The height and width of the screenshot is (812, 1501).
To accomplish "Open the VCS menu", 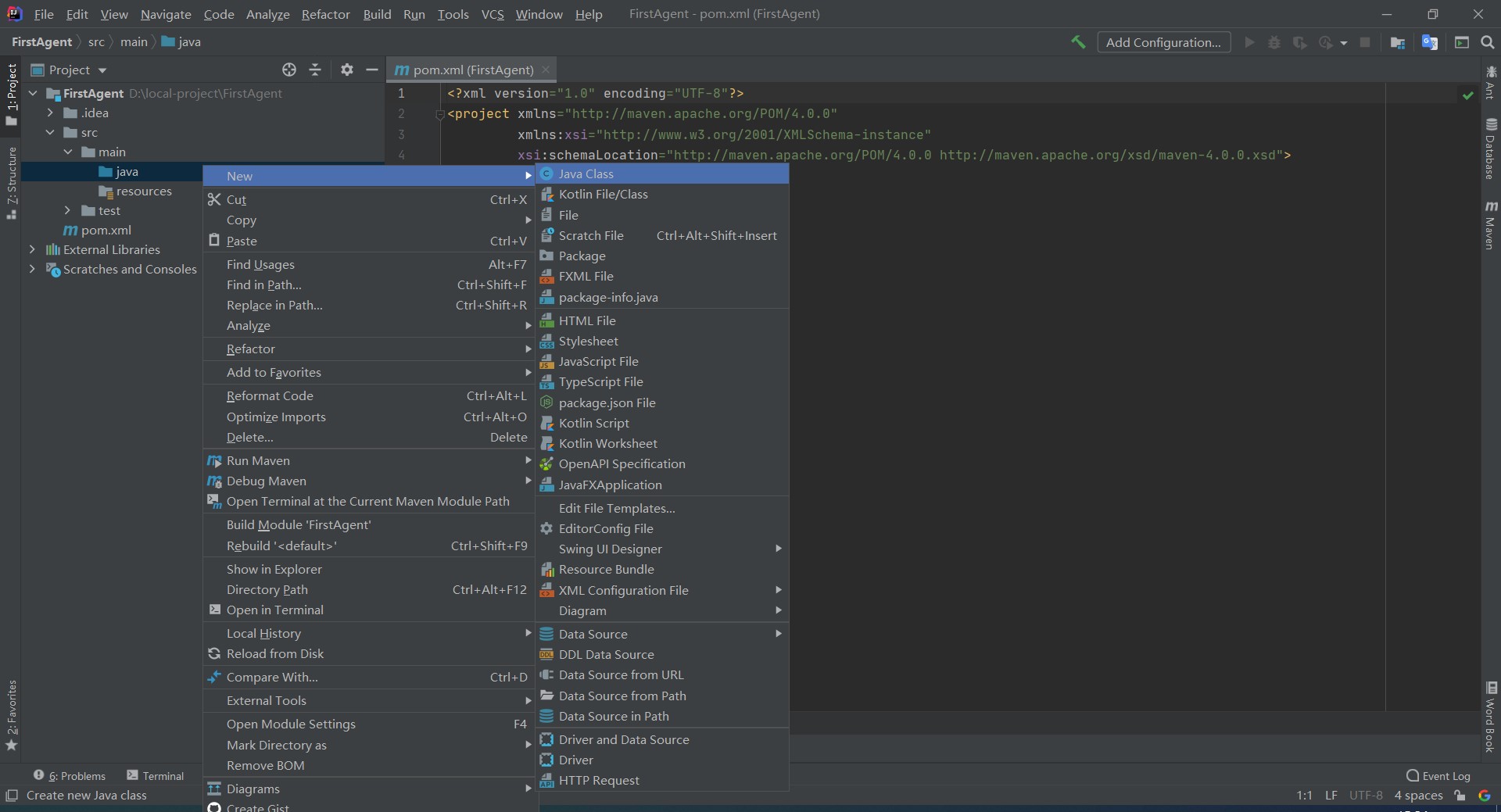I will [x=493, y=14].
